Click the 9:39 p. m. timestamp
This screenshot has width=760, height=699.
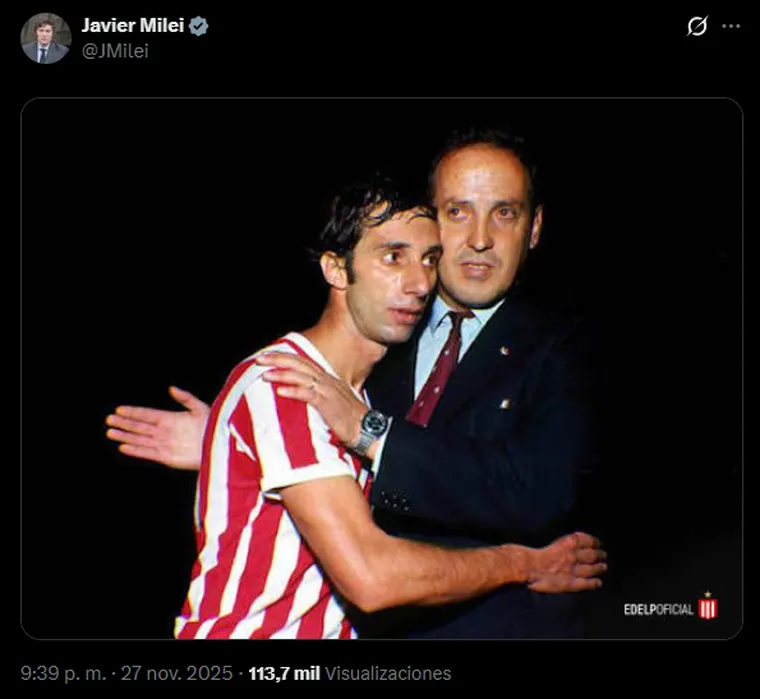point(63,673)
